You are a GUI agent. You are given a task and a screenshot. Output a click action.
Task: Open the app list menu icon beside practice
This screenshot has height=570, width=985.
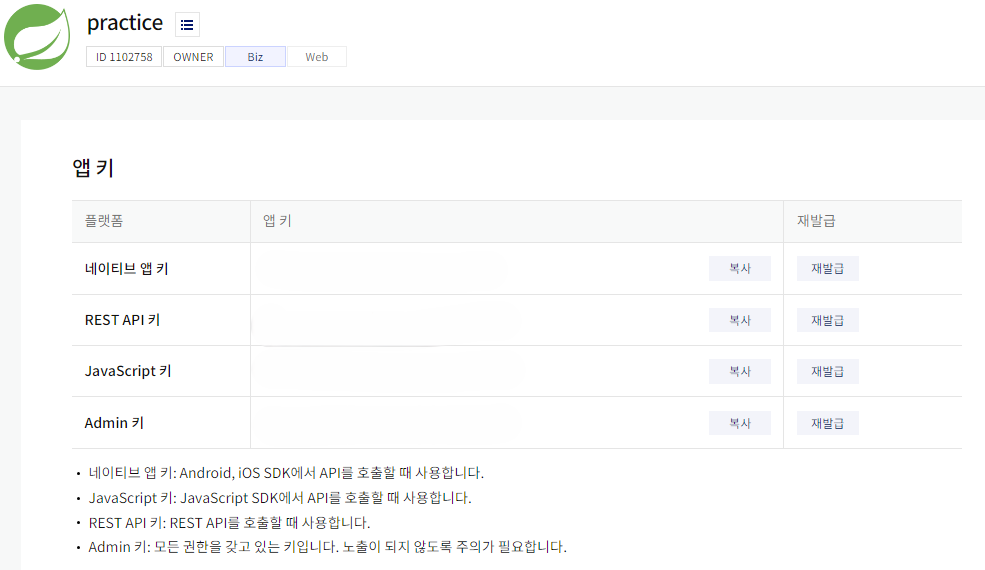coord(187,25)
